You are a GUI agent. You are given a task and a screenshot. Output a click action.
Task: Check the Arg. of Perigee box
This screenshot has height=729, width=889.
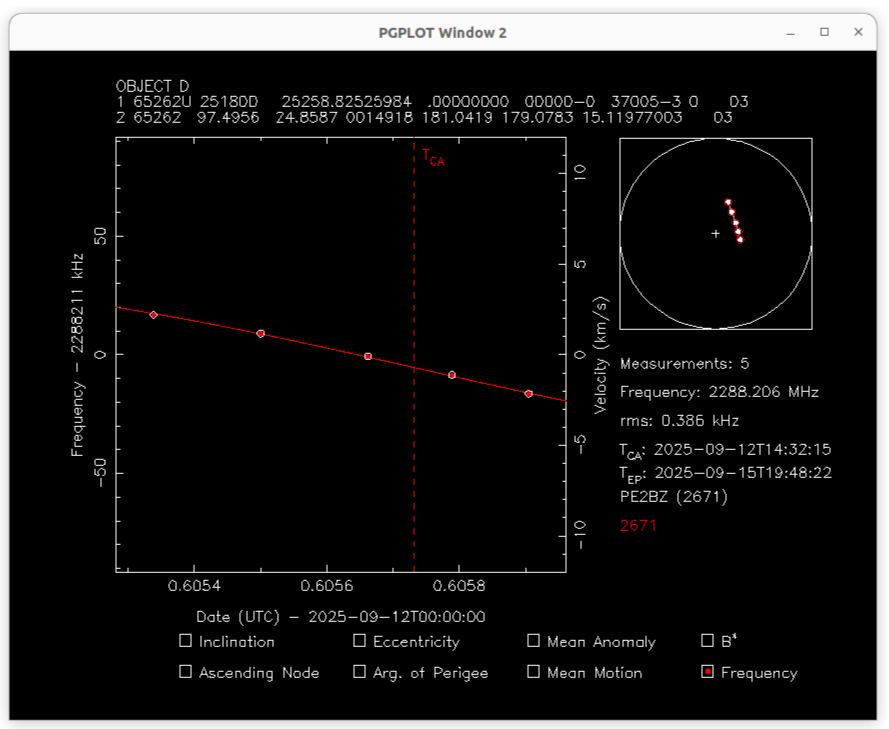coord(359,672)
